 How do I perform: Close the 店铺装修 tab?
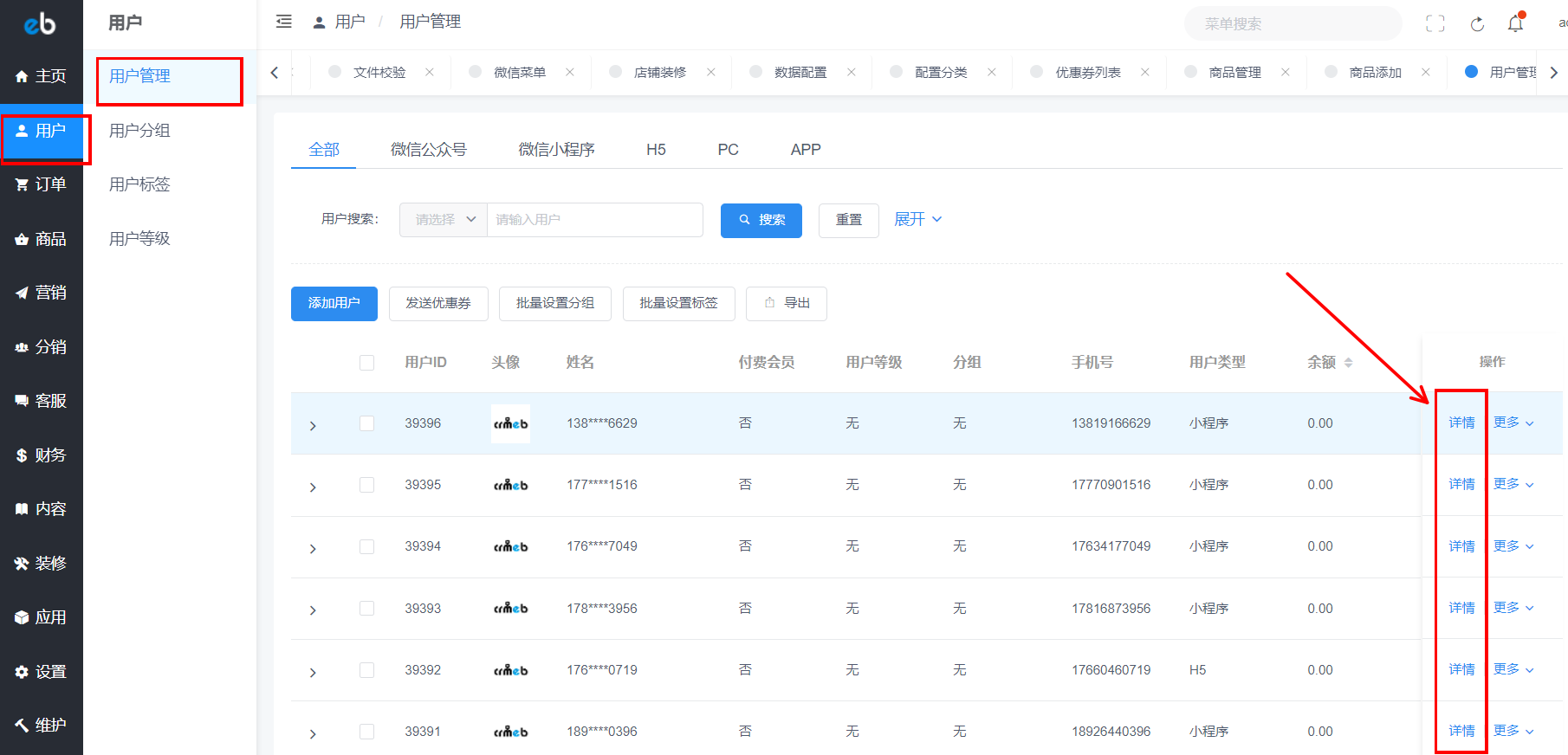tap(711, 72)
